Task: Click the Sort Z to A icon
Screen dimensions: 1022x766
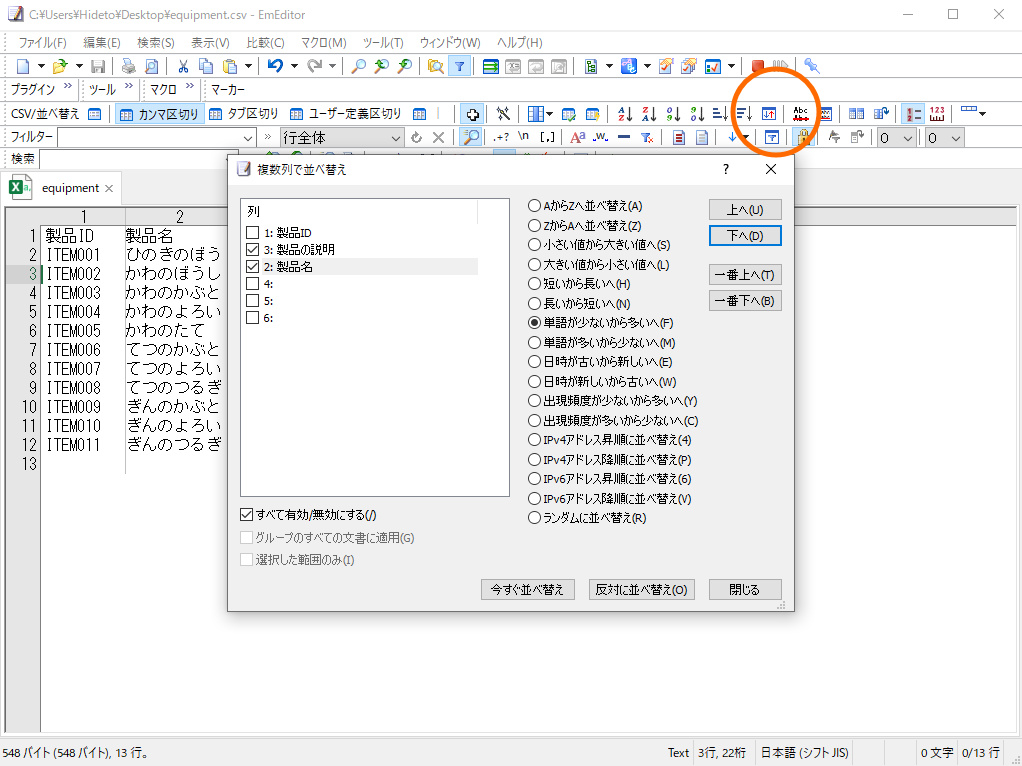Action: pos(649,114)
